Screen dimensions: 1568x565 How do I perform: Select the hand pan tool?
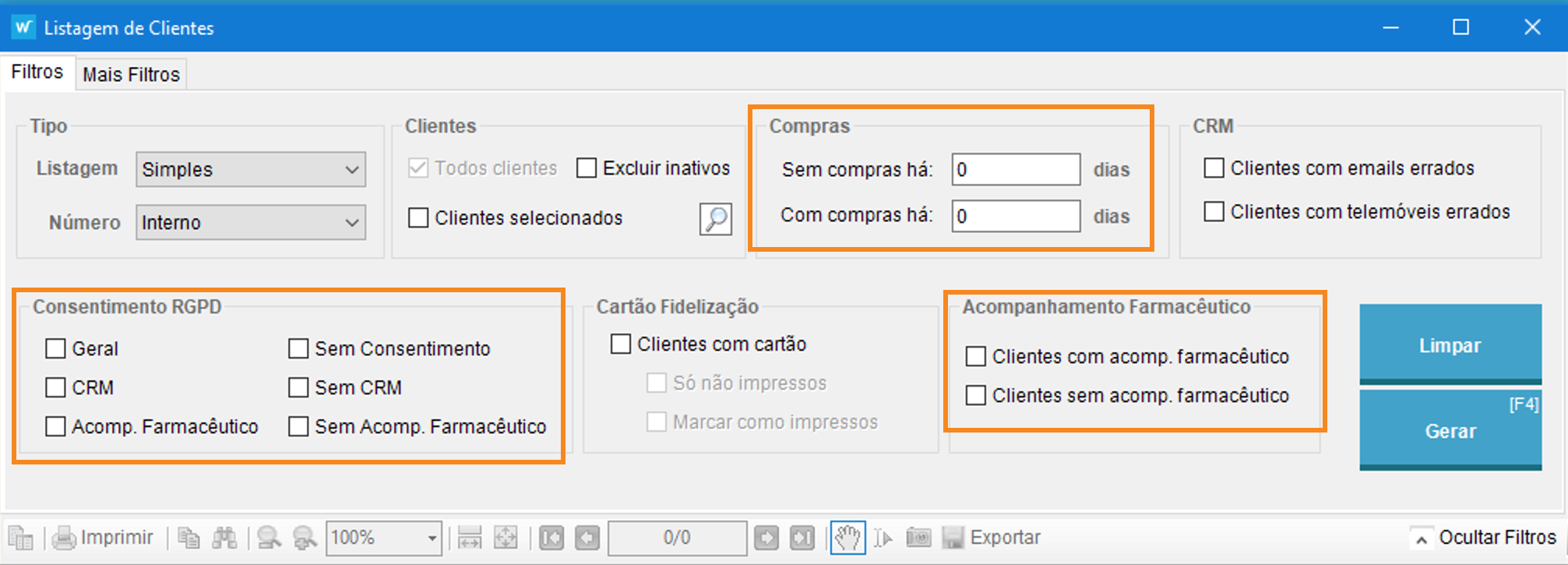[x=847, y=538]
